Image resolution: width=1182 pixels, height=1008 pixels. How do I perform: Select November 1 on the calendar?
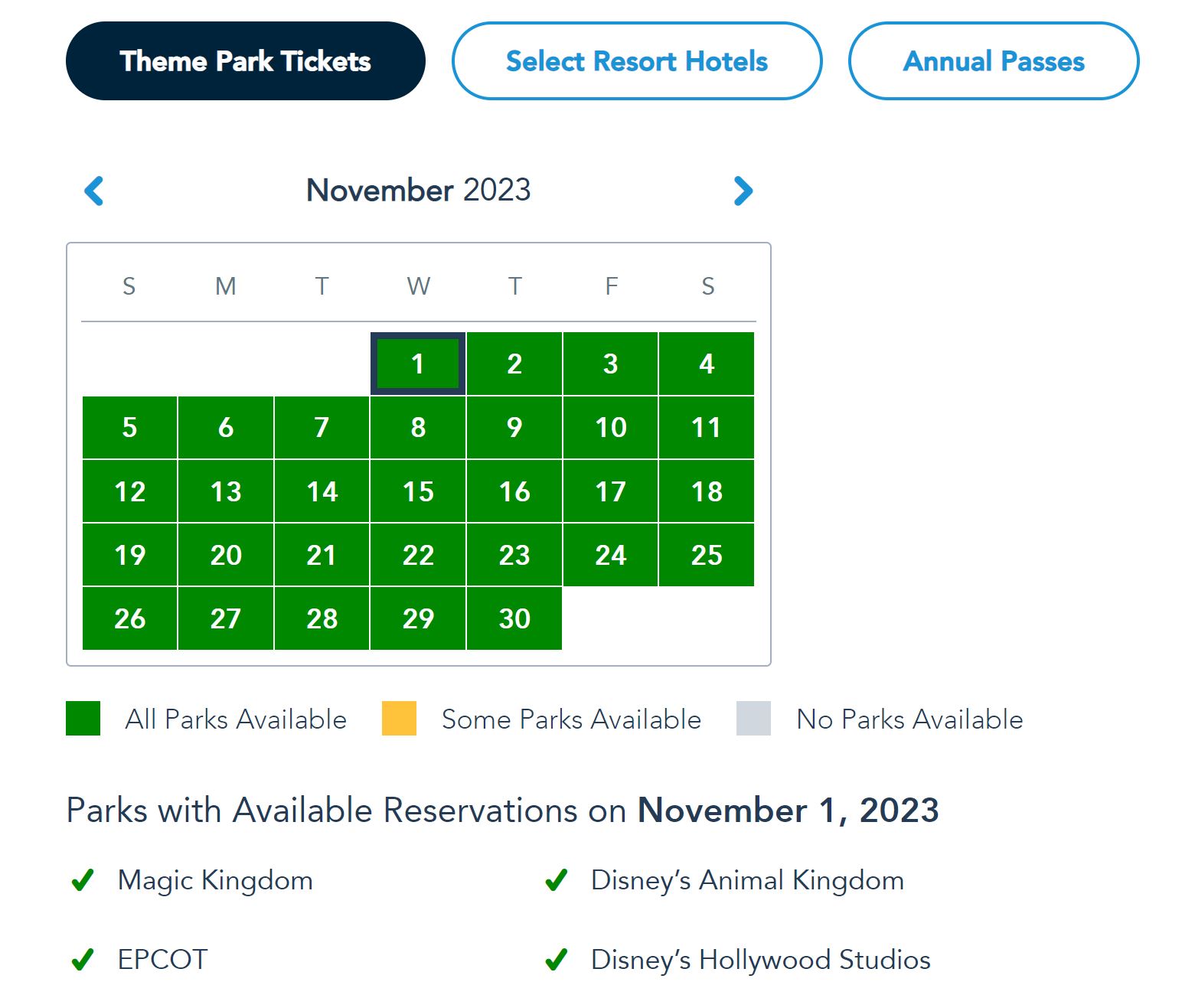click(x=418, y=364)
